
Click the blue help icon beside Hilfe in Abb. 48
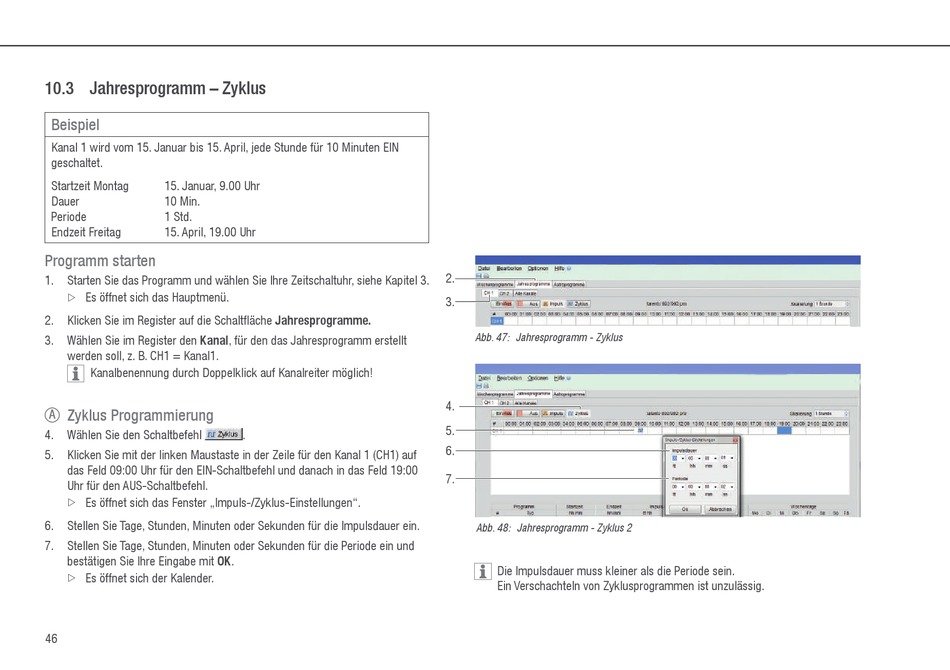pyautogui.click(x=568, y=378)
